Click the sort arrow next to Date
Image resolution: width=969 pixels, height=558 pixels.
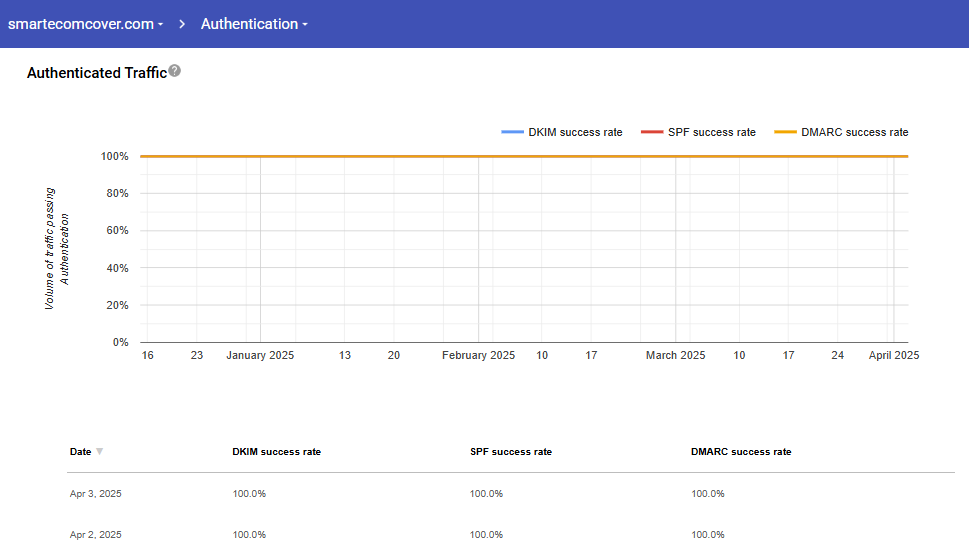(x=99, y=452)
